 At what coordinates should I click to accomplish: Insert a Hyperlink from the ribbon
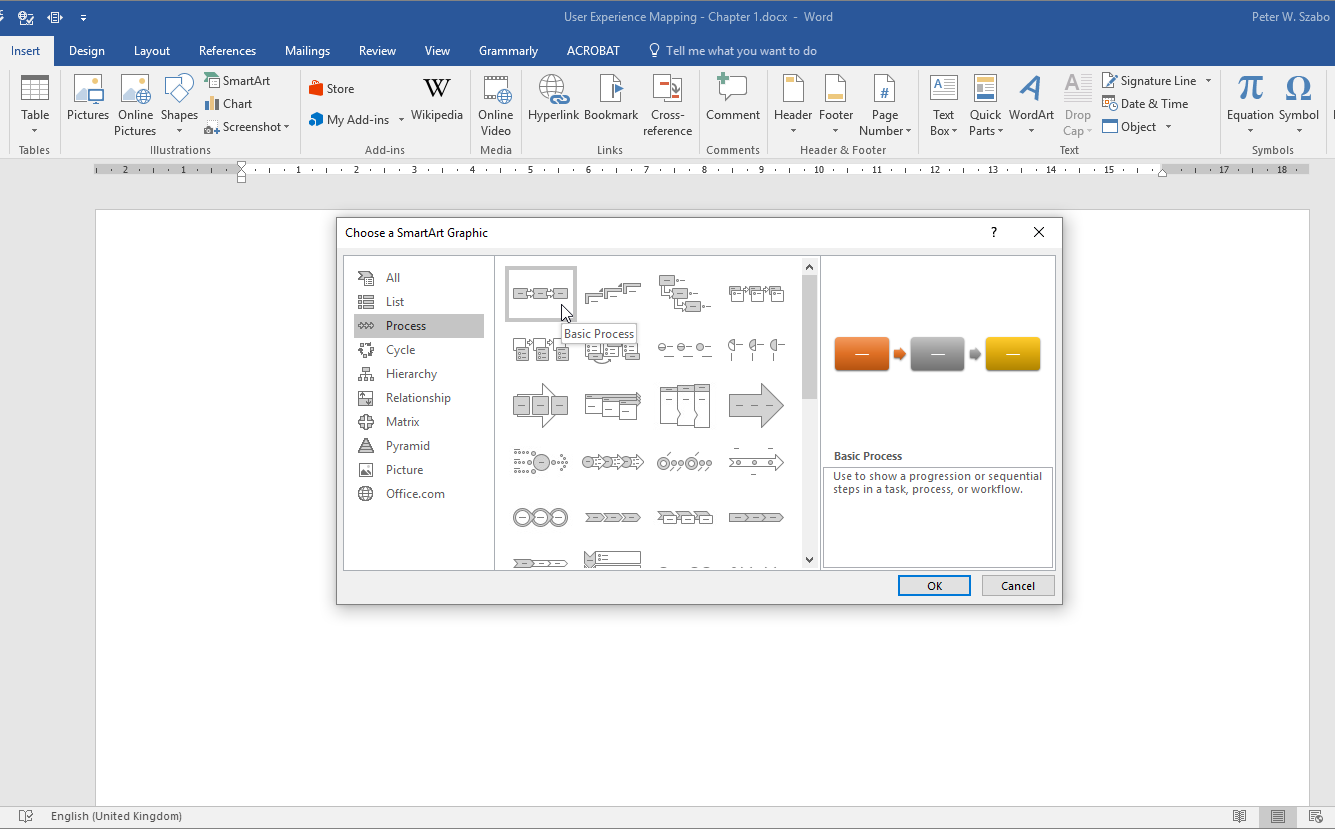(553, 99)
